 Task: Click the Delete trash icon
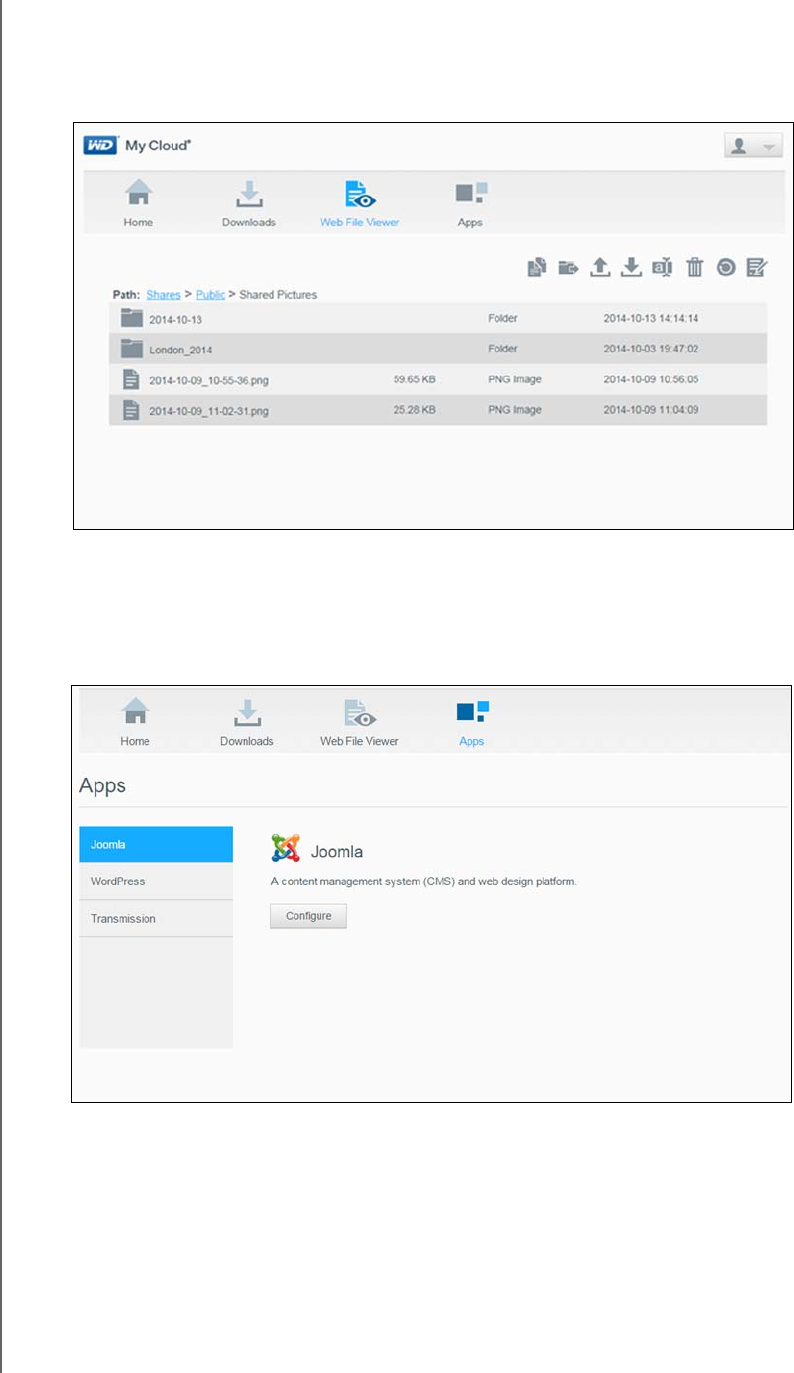[x=695, y=267]
